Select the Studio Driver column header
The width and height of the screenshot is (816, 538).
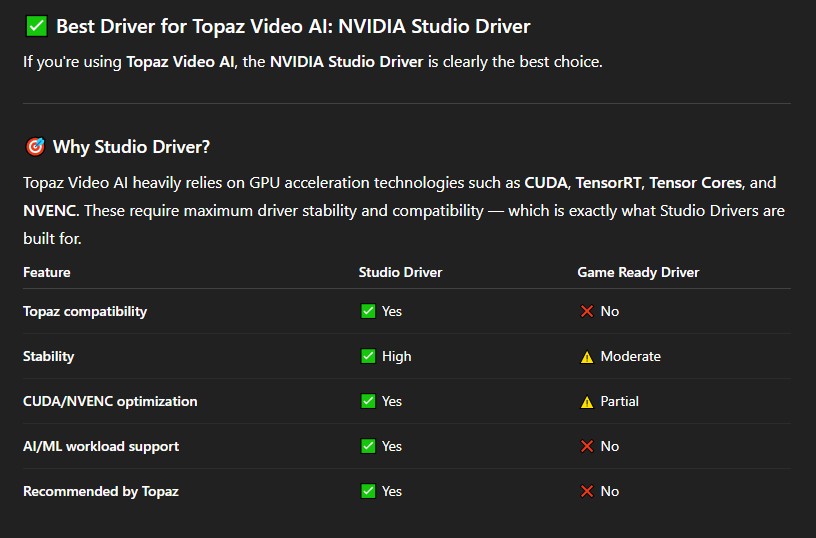pos(400,272)
